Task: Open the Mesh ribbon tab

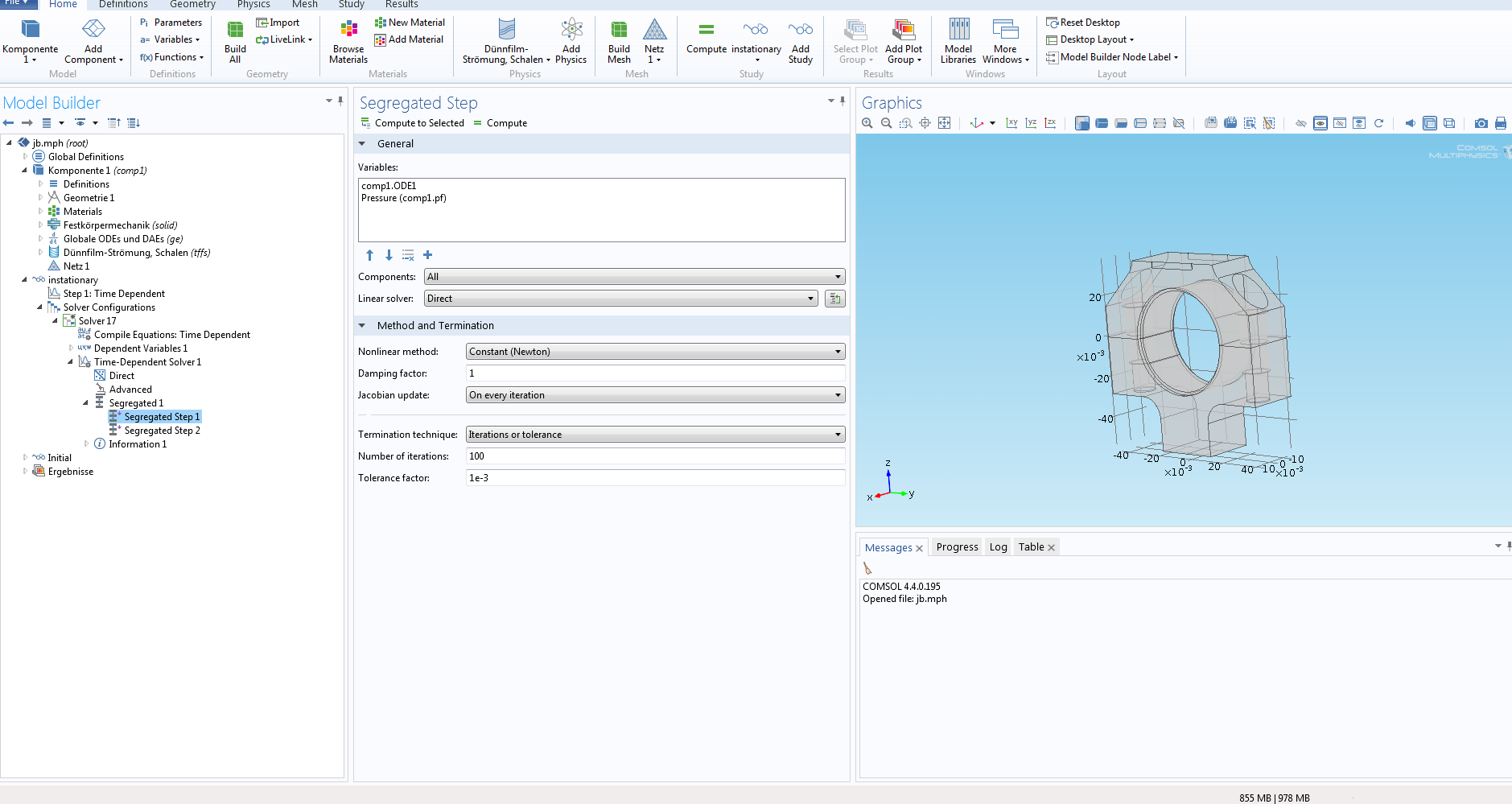Action: pos(304,5)
